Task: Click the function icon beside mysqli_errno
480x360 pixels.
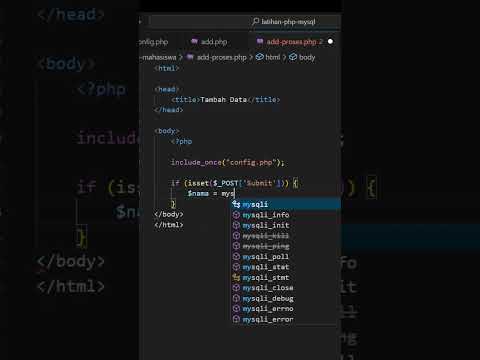Action: point(236,309)
